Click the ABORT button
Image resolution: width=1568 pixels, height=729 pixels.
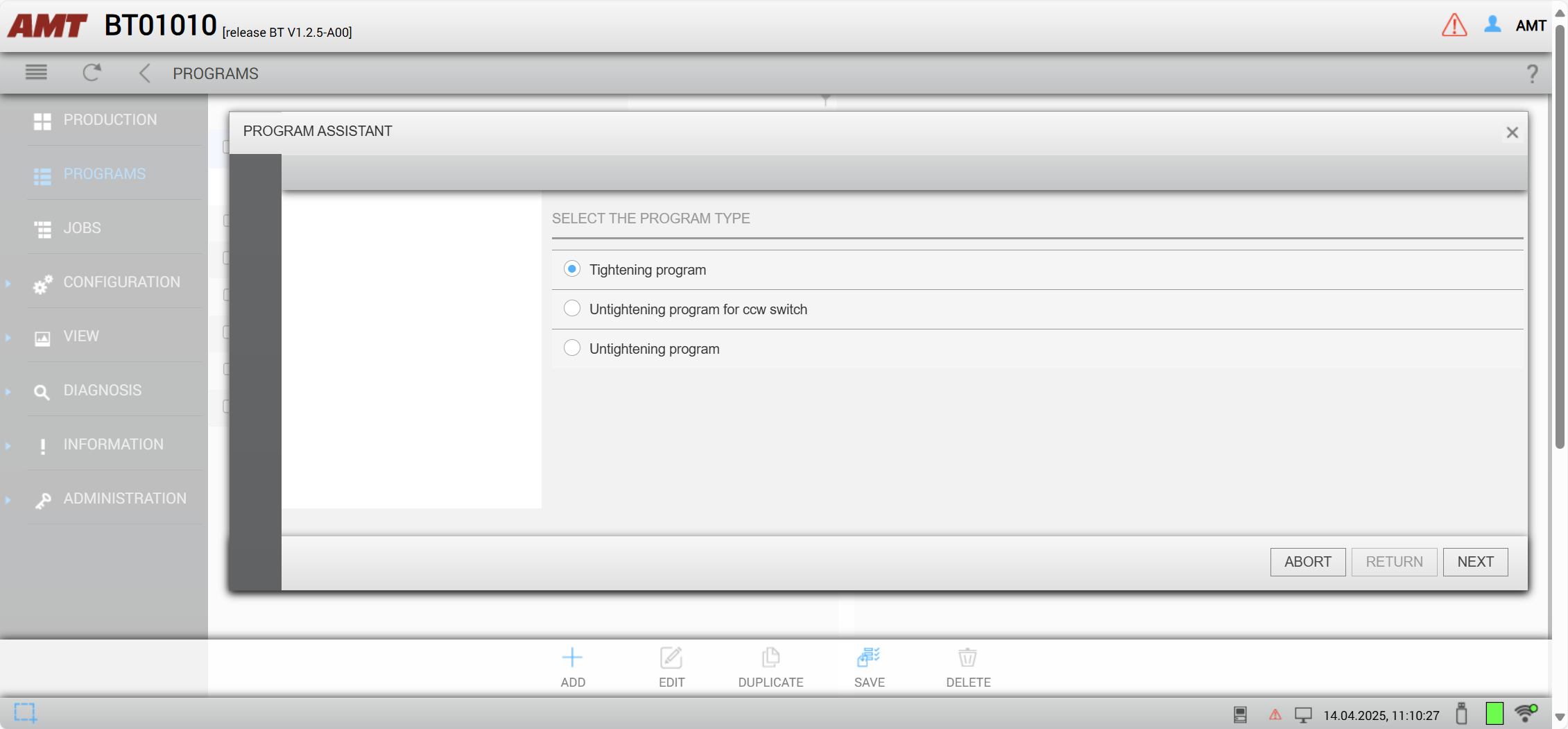pyautogui.click(x=1308, y=562)
